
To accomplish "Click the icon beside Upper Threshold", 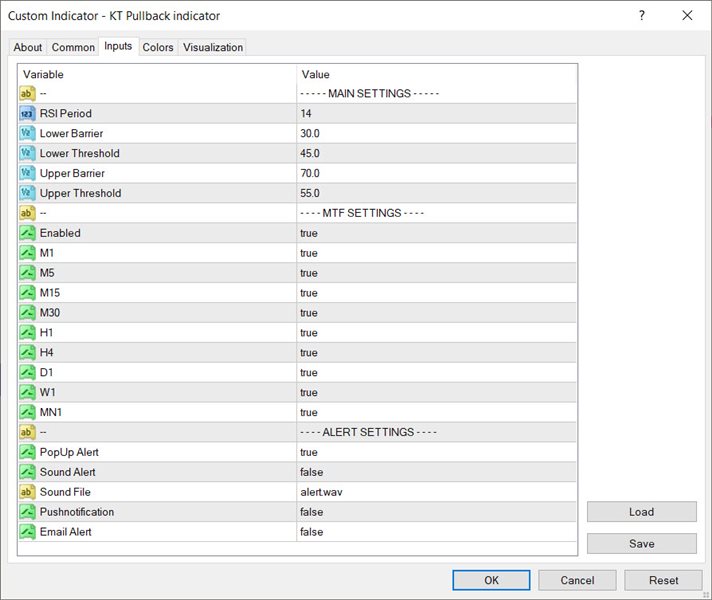I will pyautogui.click(x=27, y=193).
